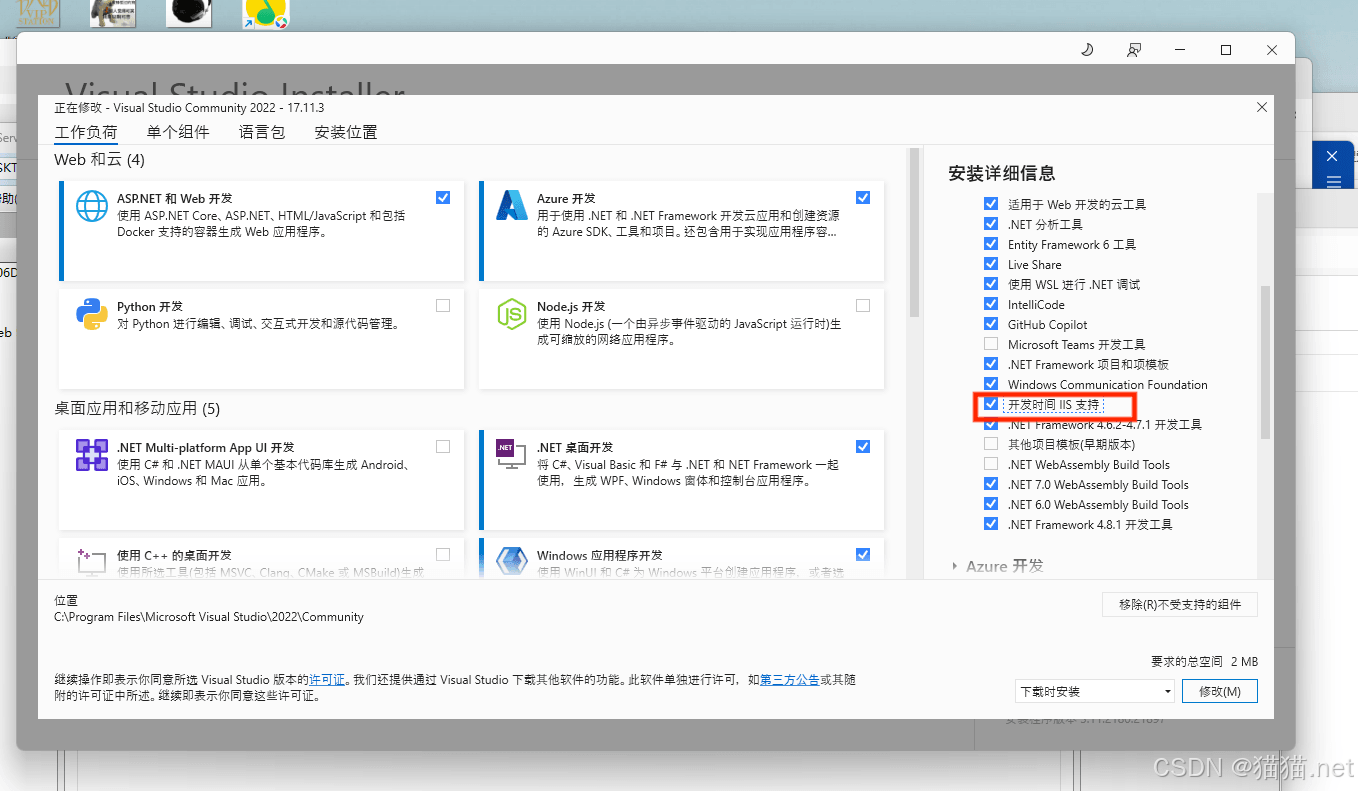Image resolution: width=1358 pixels, height=791 pixels.
Task: Uncheck the ASP.NET and Web development workload
Action: coord(443,197)
